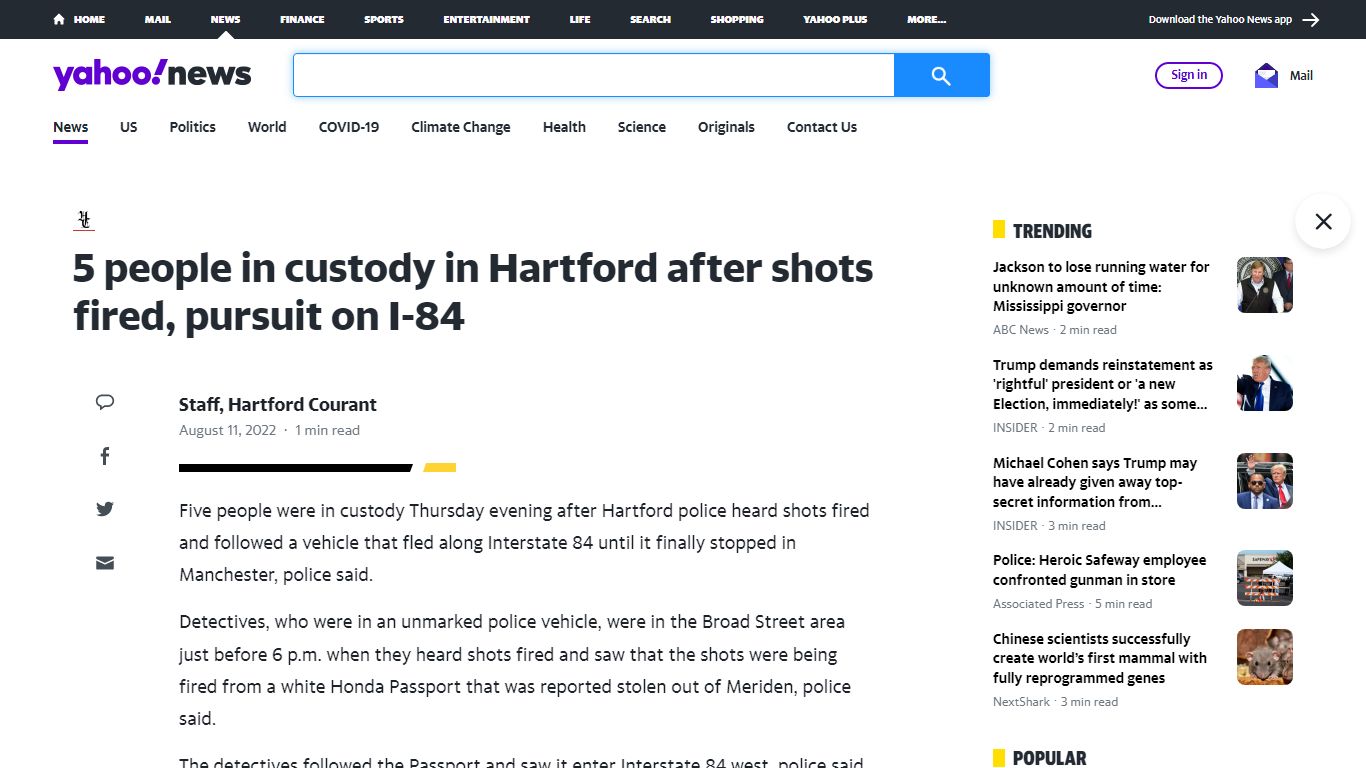Click the Sign in button
The image size is (1366, 768).
pyautogui.click(x=1189, y=75)
